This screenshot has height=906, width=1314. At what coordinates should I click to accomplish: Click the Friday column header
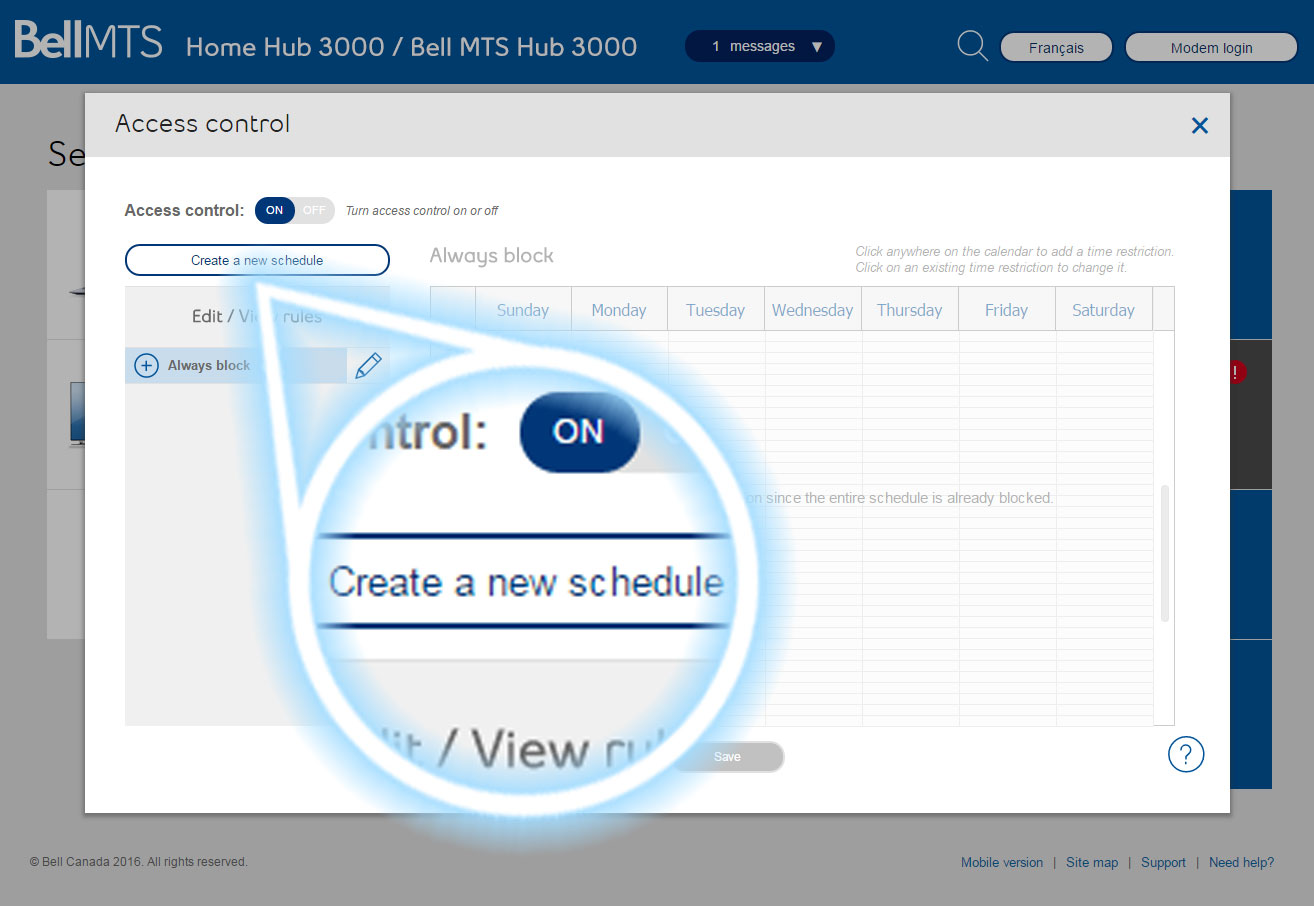1006,310
